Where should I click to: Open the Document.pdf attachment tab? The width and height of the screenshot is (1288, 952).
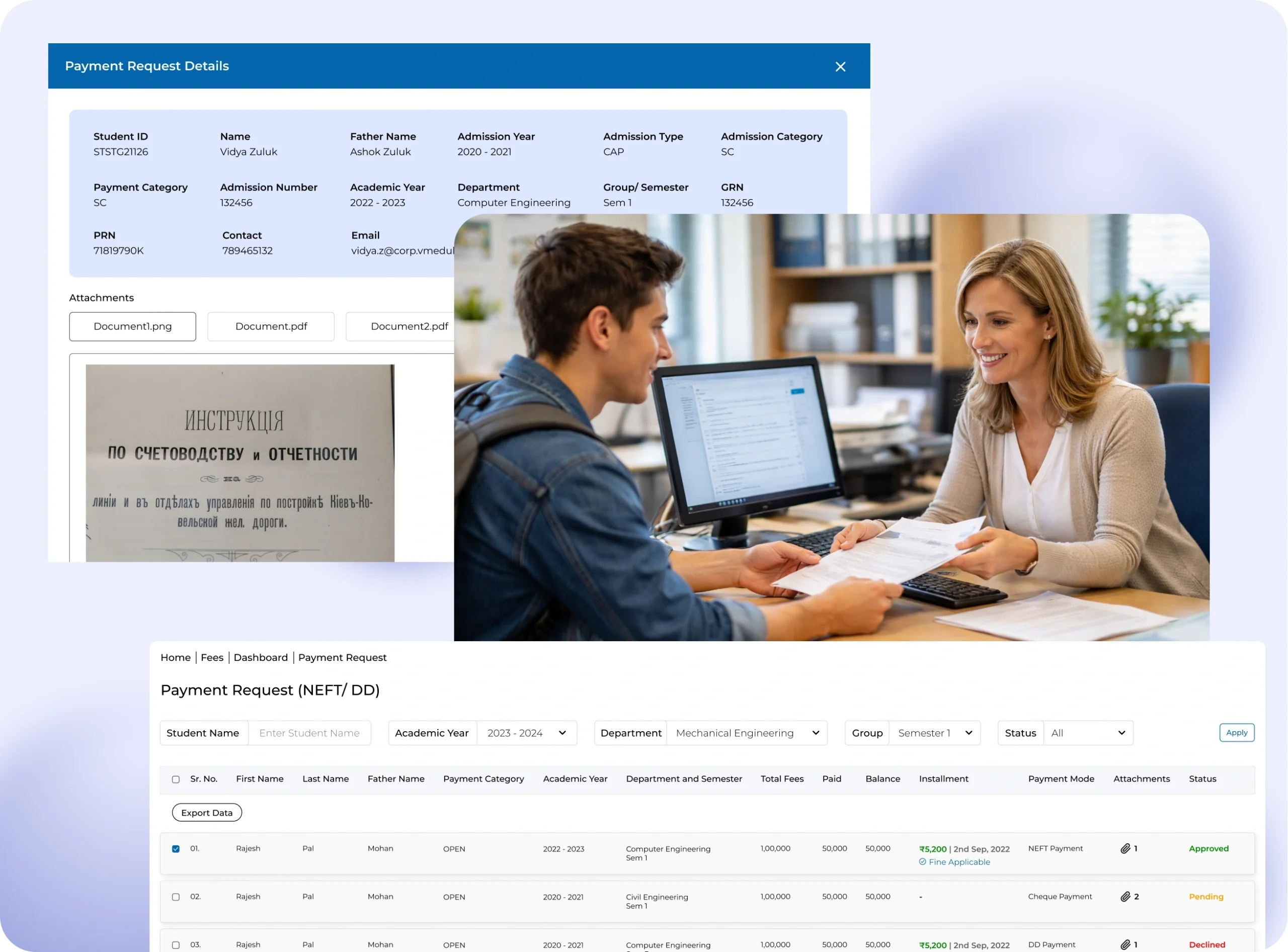coord(271,326)
